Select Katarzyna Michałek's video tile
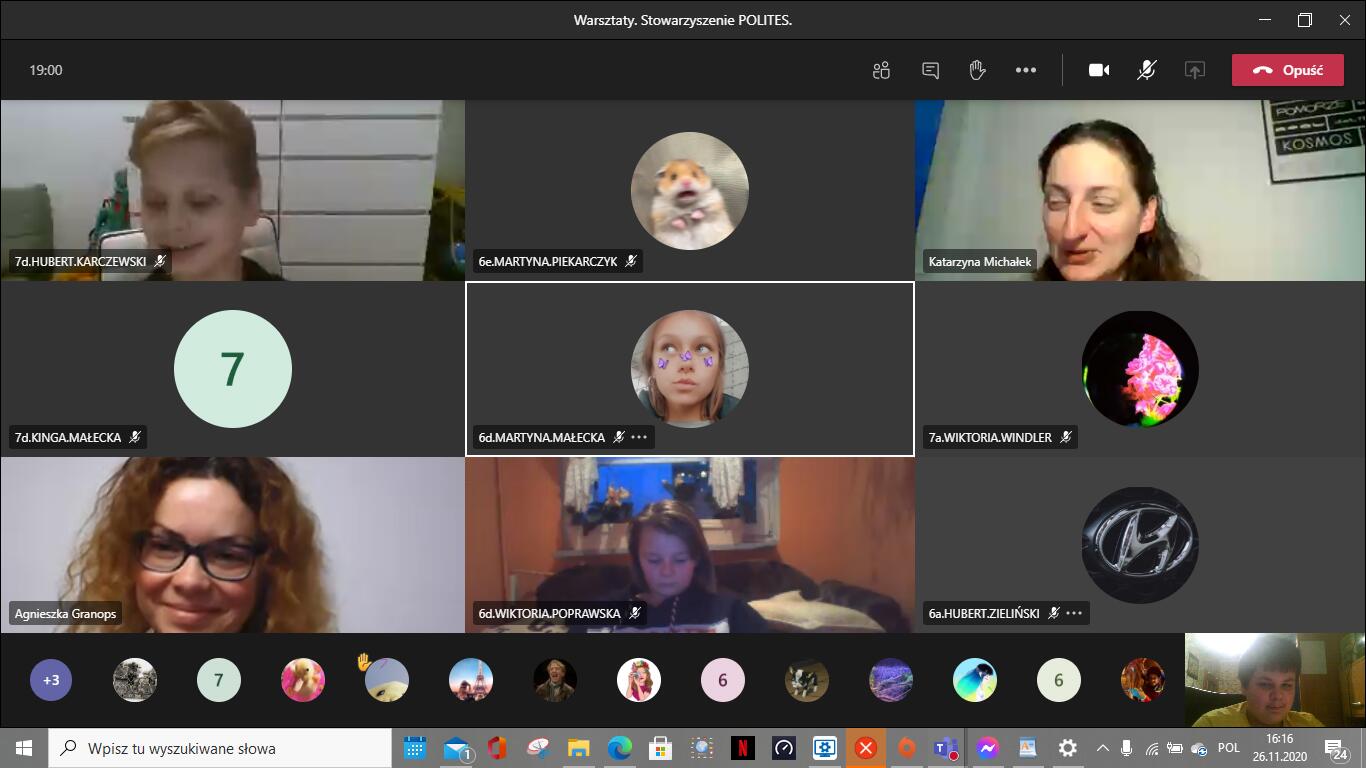This screenshot has width=1366, height=768. (x=1140, y=190)
